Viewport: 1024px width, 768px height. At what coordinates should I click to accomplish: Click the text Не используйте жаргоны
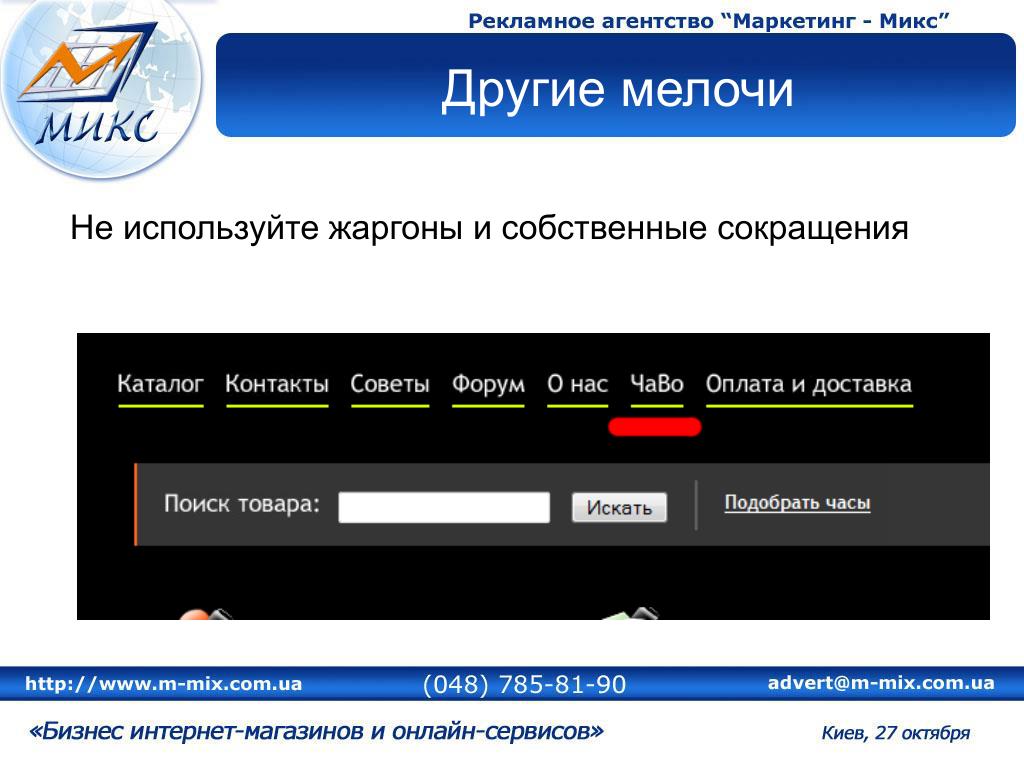pos(266,229)
